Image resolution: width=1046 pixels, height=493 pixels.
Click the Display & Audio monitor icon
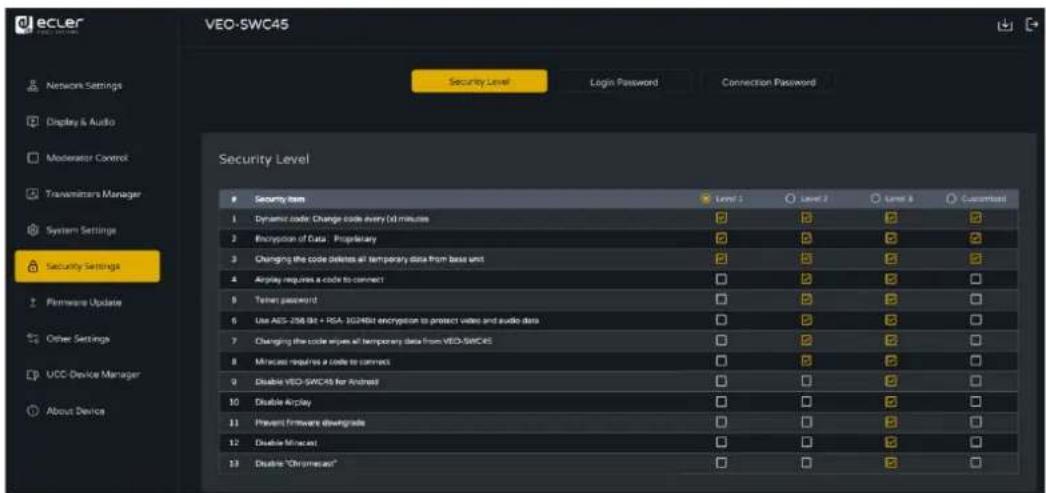point(31,122)
